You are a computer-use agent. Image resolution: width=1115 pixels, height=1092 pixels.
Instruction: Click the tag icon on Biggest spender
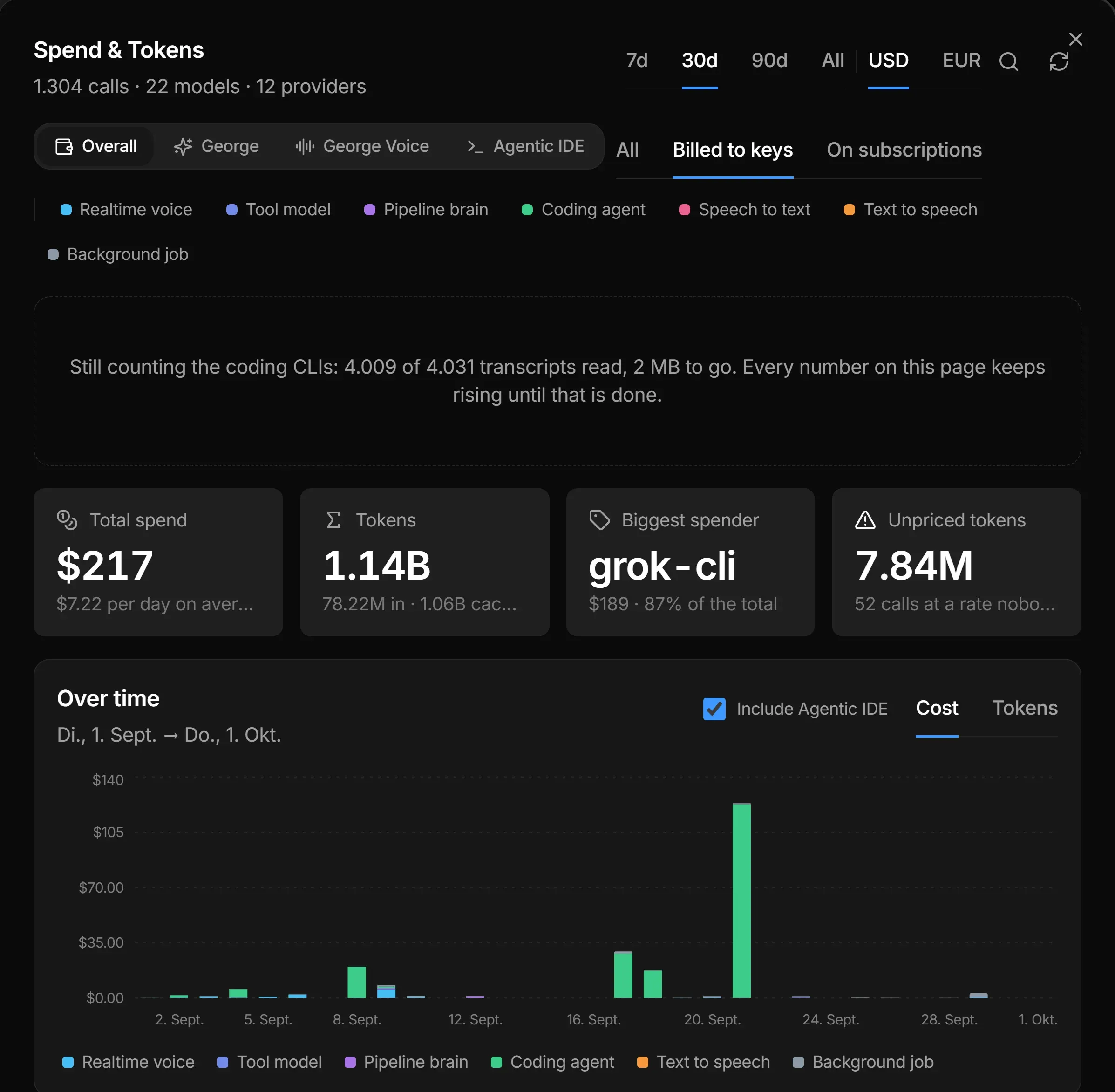click(x=599, y=519)
